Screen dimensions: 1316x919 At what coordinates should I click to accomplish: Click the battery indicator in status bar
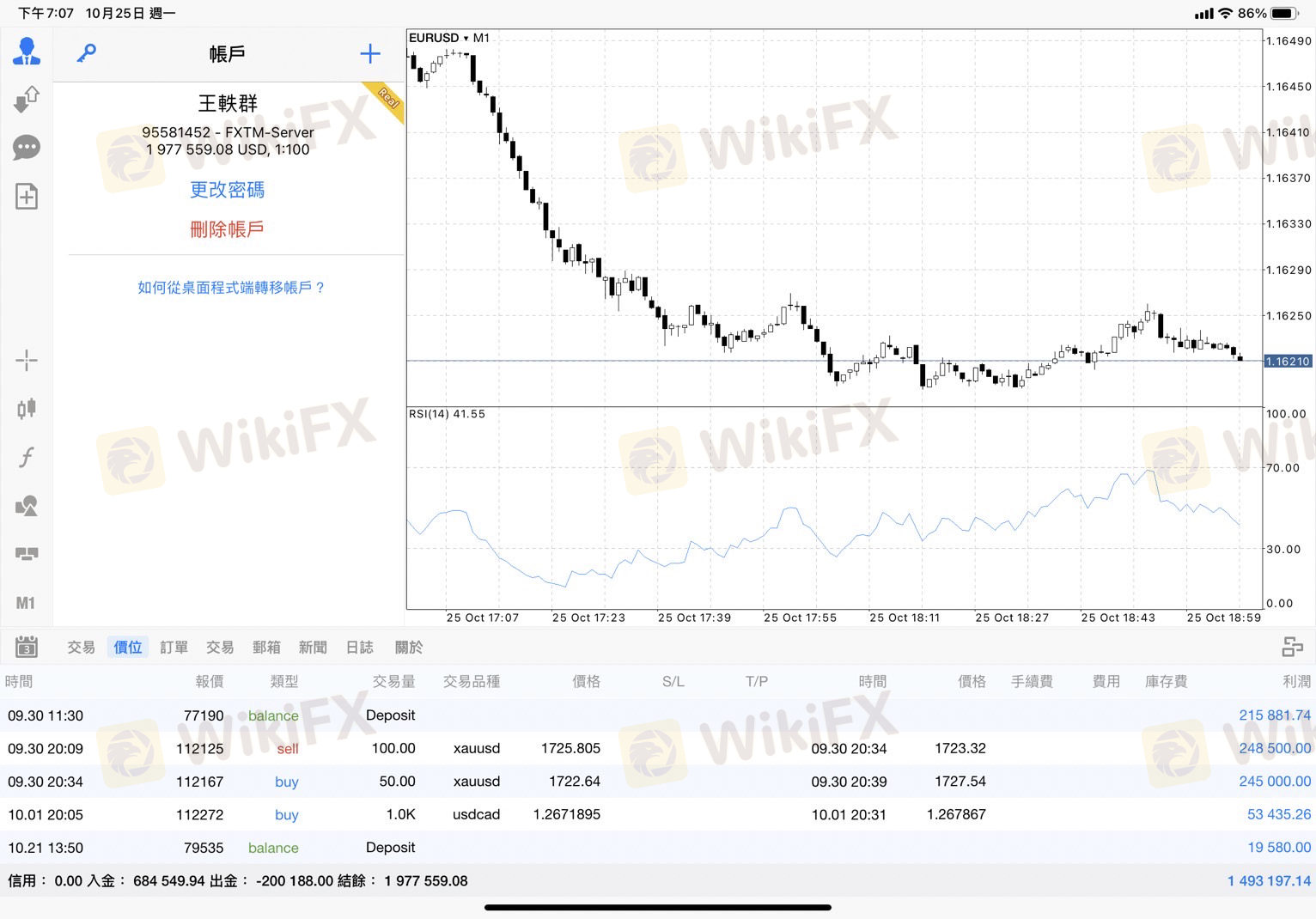(x=1285, y=13)
